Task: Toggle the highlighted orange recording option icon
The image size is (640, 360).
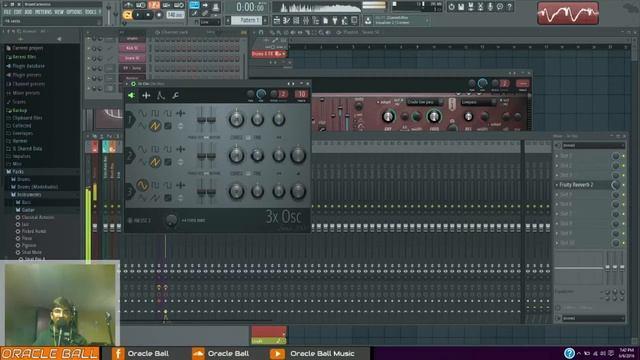Action: tap(154, 5)
